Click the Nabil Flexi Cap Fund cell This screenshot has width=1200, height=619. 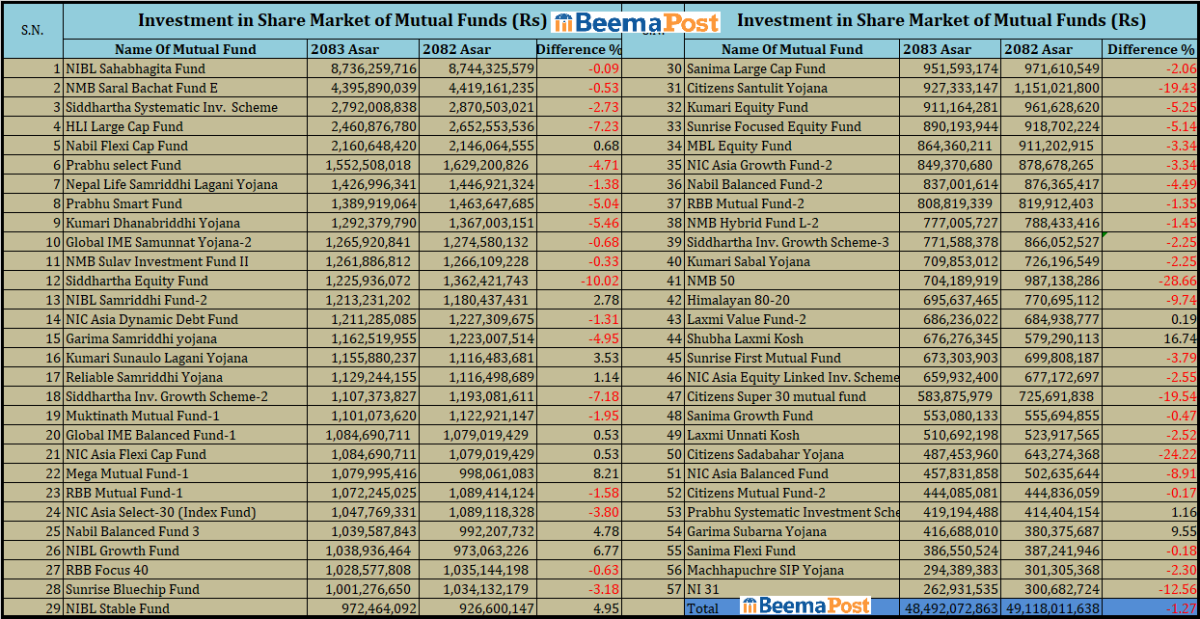185,146
